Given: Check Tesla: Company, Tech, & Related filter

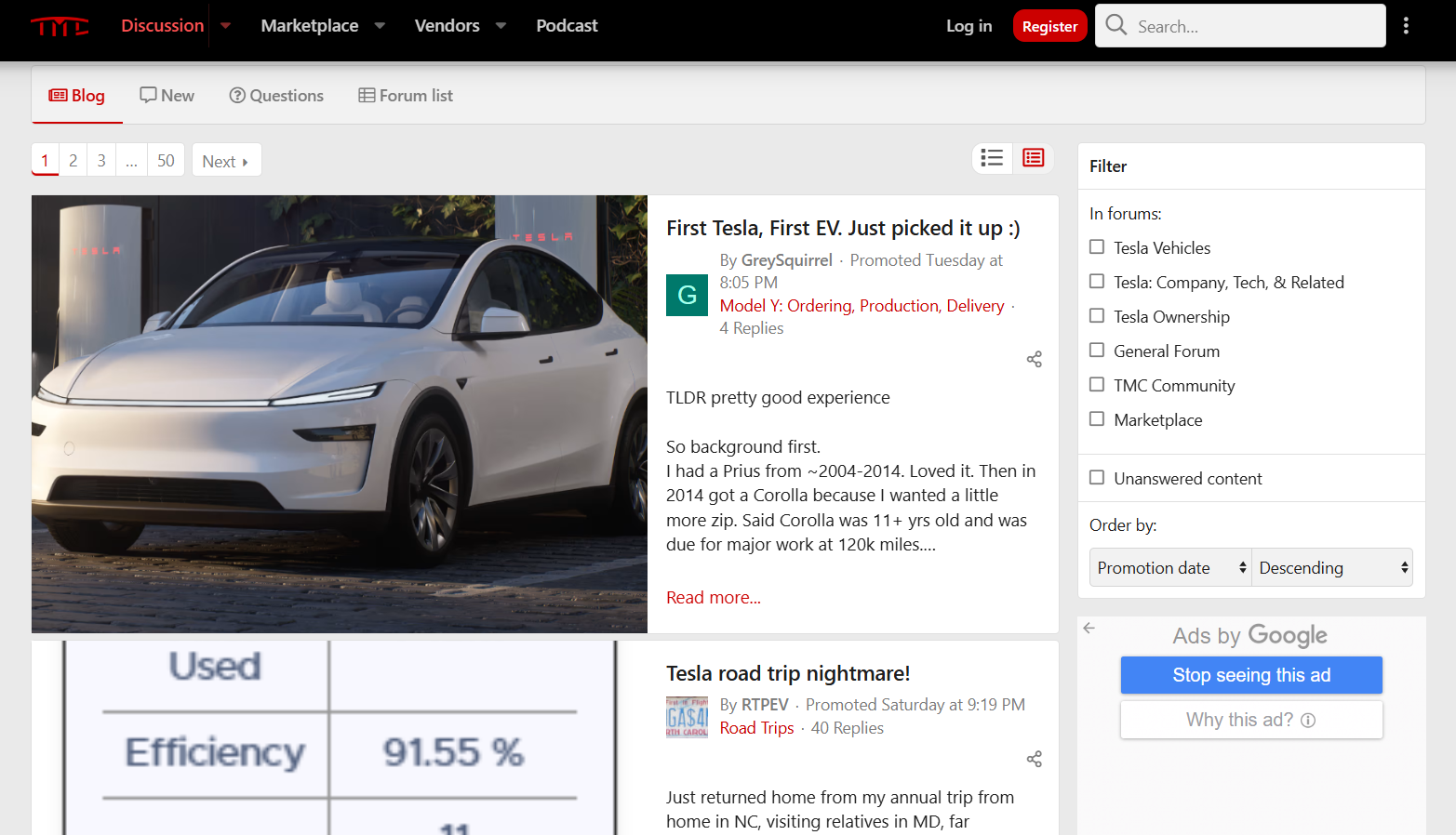Looking at the screenshot, I should point(1097,281).
